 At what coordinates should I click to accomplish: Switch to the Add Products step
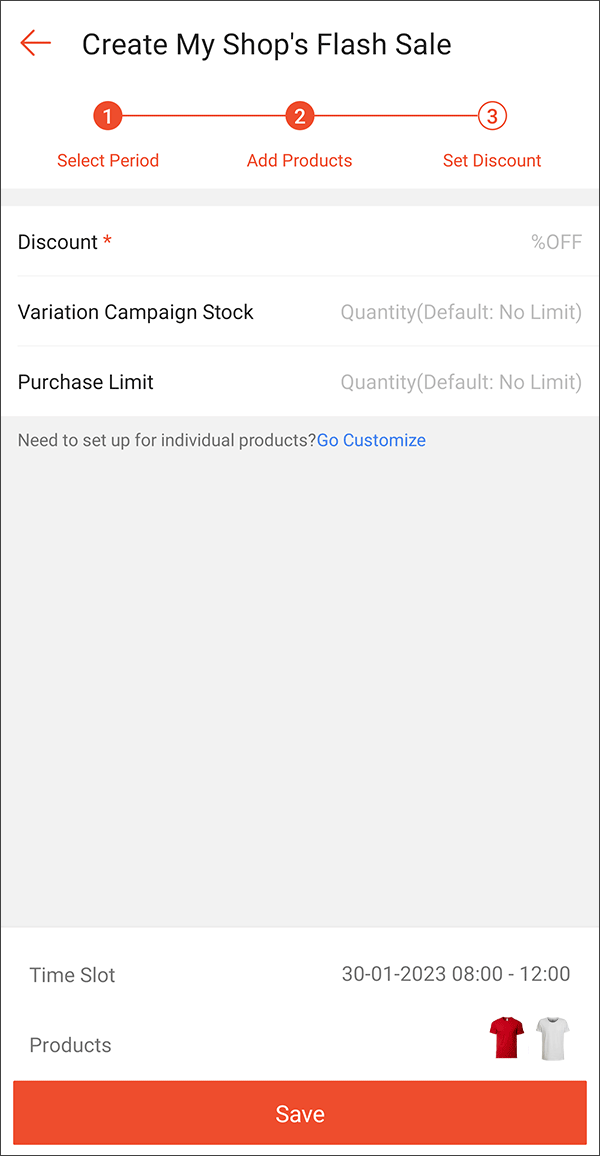[x=299, y=160]
